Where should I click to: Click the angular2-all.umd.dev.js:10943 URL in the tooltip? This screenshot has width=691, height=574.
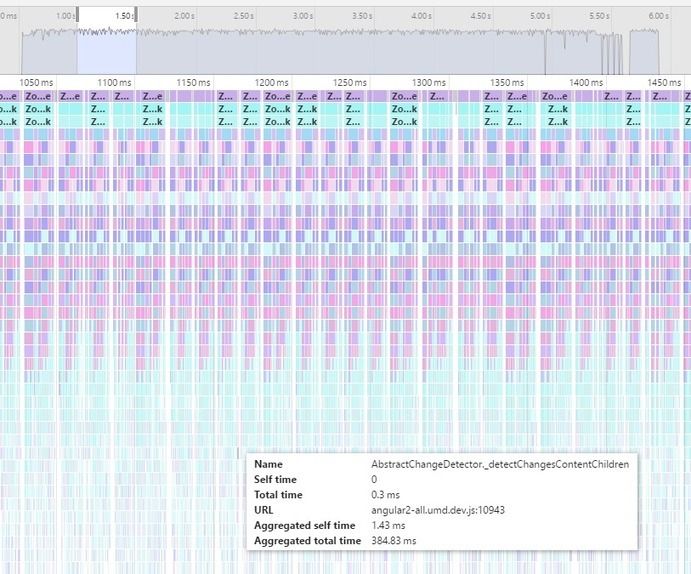[438, 510]
